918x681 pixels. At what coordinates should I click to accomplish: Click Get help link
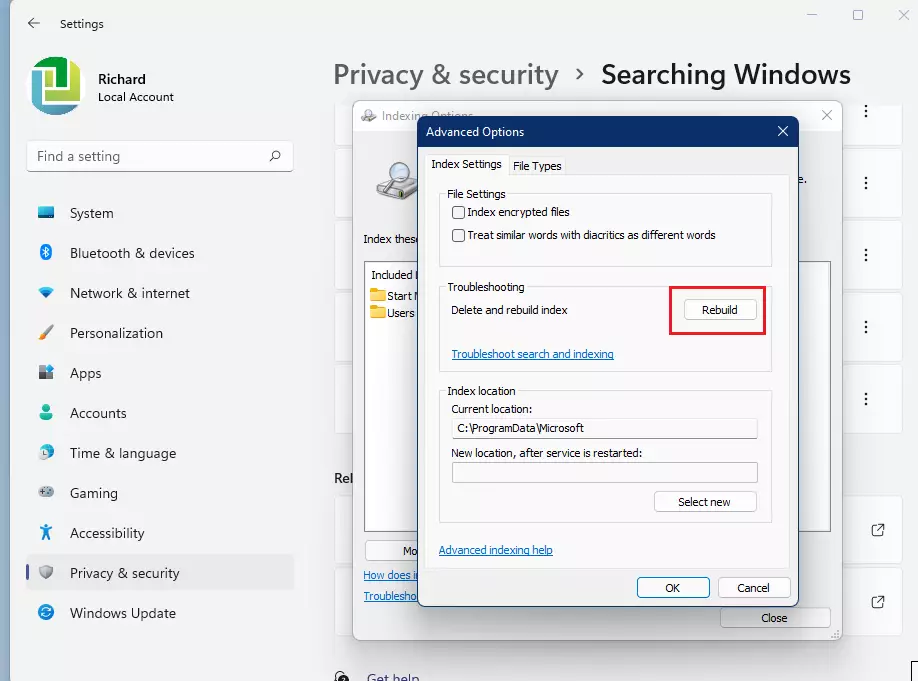coord(393,676)
